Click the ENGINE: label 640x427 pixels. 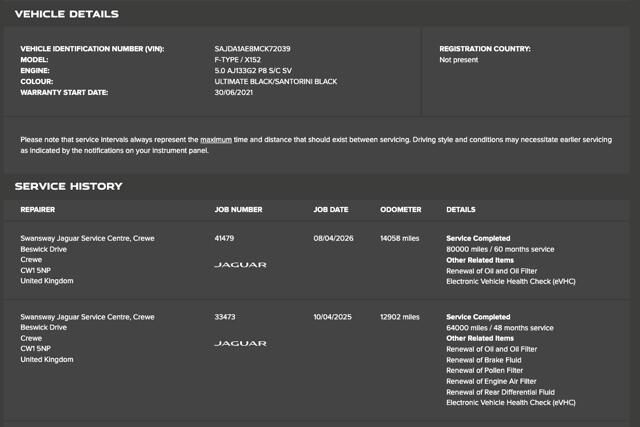click(x=35, y=71)
